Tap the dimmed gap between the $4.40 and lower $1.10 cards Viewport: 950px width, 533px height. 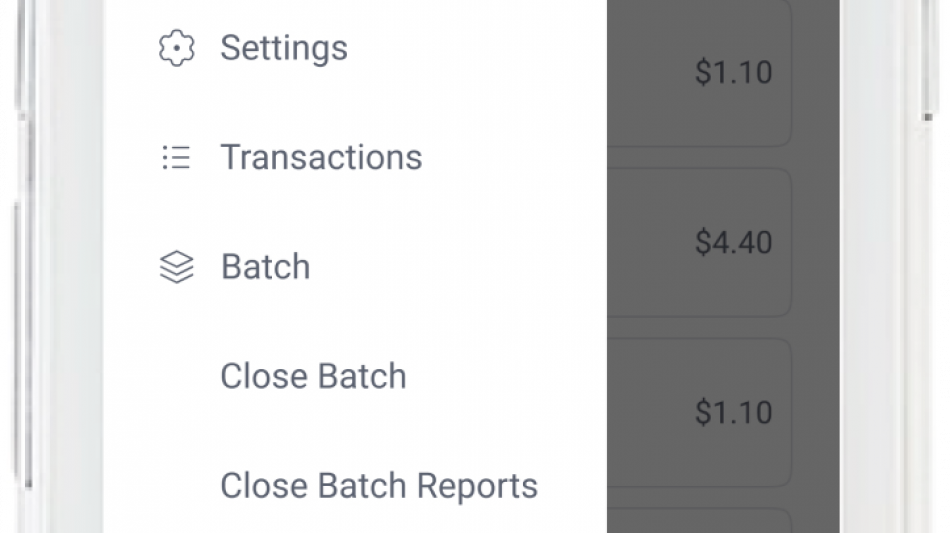[700, 328]
